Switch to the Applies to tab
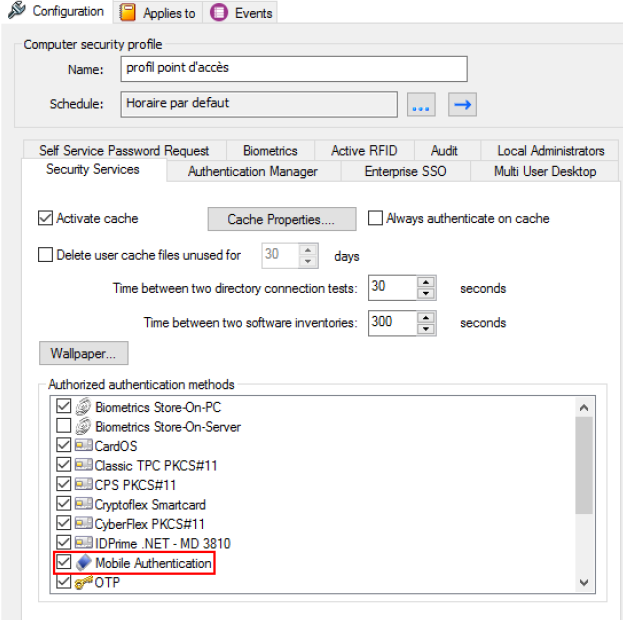Image resolution: width=624 pixels, height=620 pixels. point(158,13)
